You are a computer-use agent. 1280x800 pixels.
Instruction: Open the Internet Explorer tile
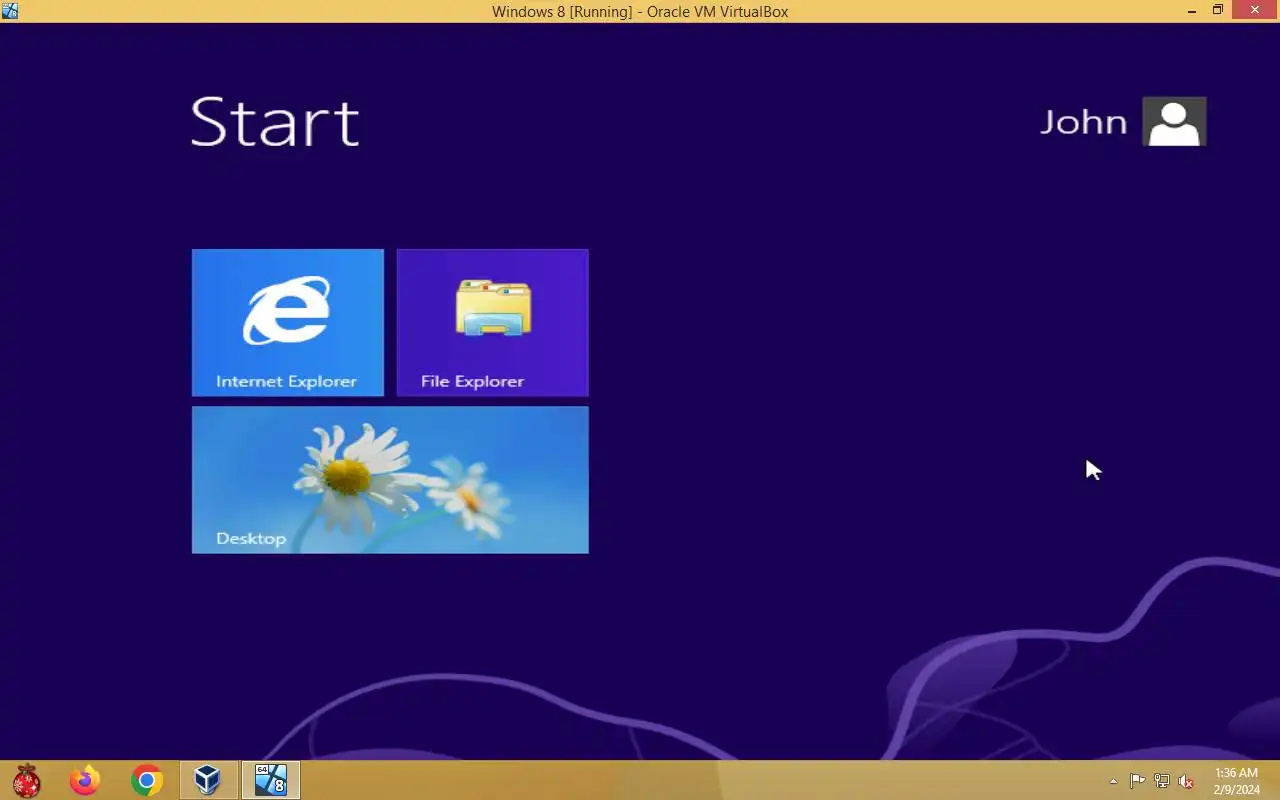tap(288, 322)
